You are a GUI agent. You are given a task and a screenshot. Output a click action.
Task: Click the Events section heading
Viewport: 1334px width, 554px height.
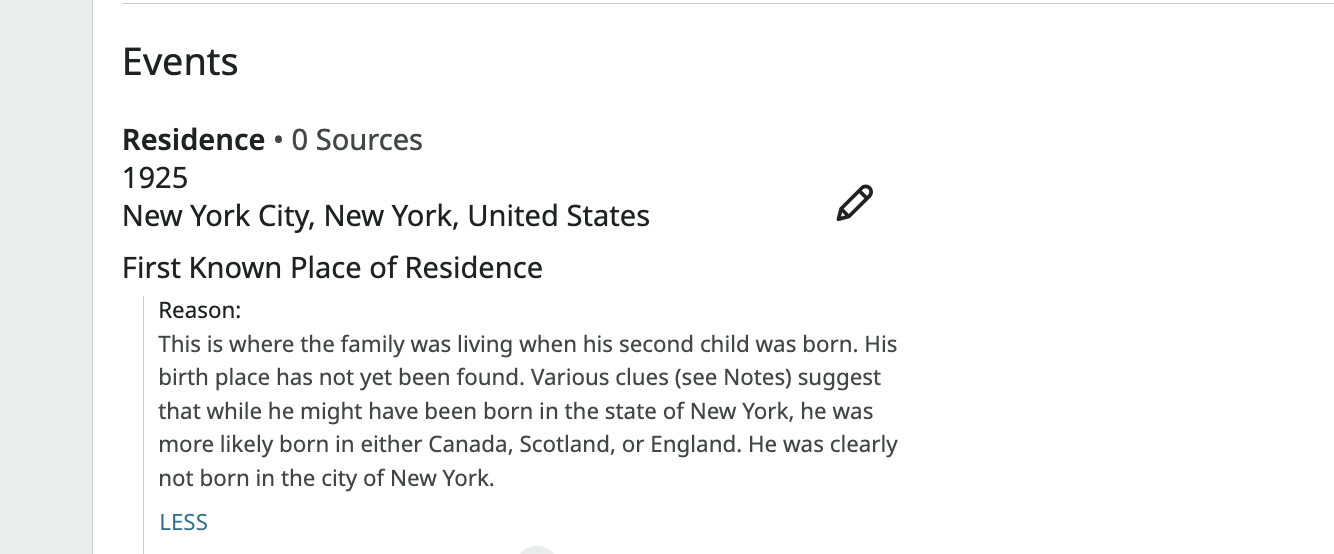pyautogui.click(x=180, y=62)
